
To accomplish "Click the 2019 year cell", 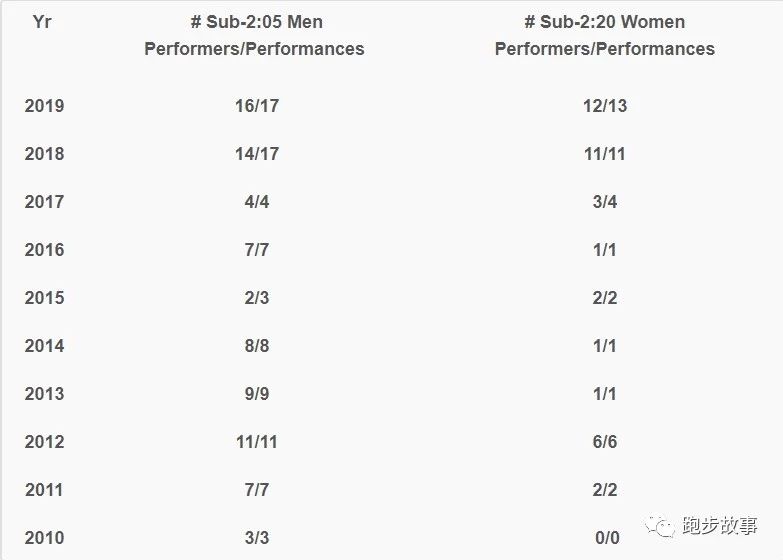I will tap(44, 105).
